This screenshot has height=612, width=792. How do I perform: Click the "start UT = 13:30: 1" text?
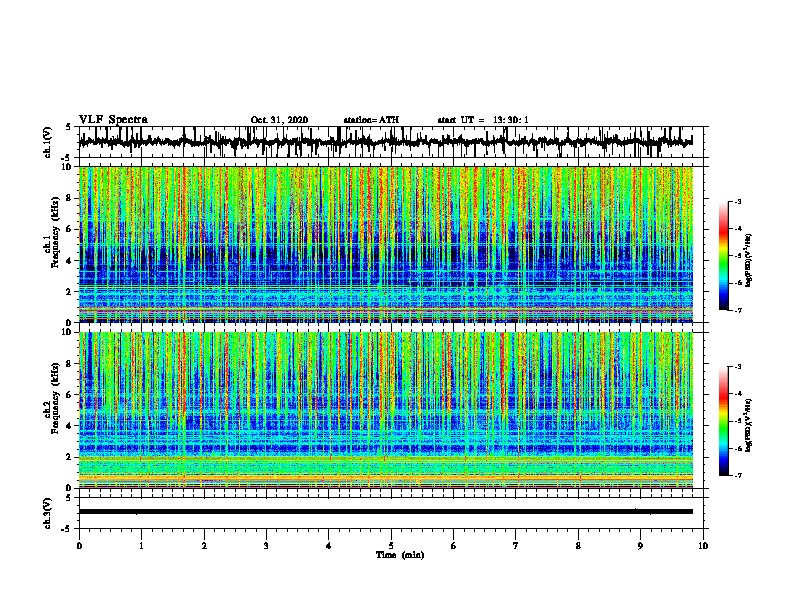pyautogui.click(x=483, y=120)
